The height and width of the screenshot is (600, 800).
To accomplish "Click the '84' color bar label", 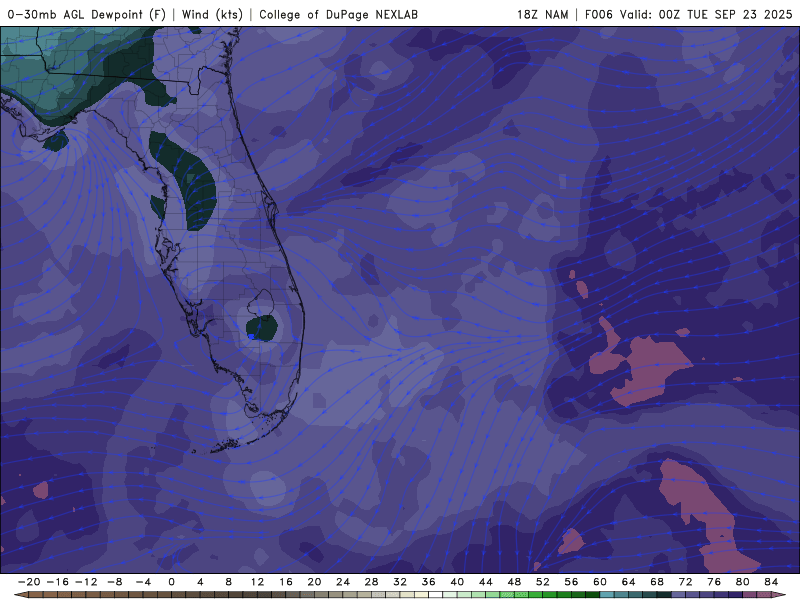I will tap(771, 582).
